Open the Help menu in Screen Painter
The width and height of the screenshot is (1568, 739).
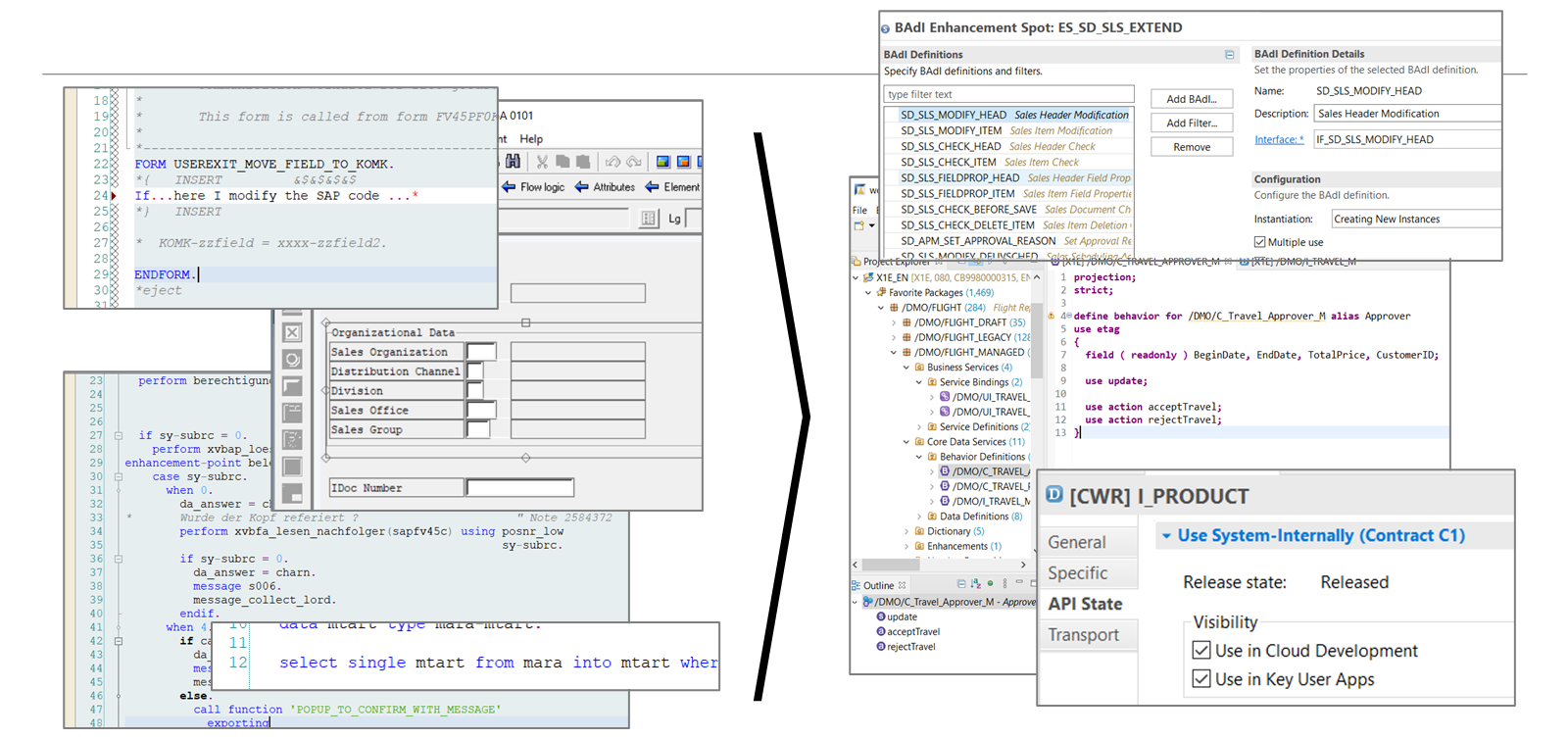[x=531, y=139]
